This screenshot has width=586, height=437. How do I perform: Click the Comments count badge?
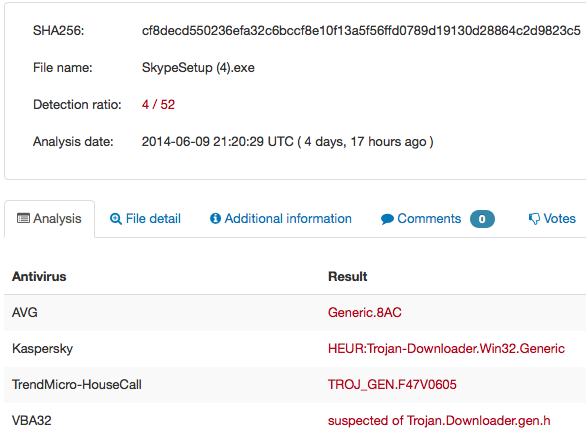point(482,219)
